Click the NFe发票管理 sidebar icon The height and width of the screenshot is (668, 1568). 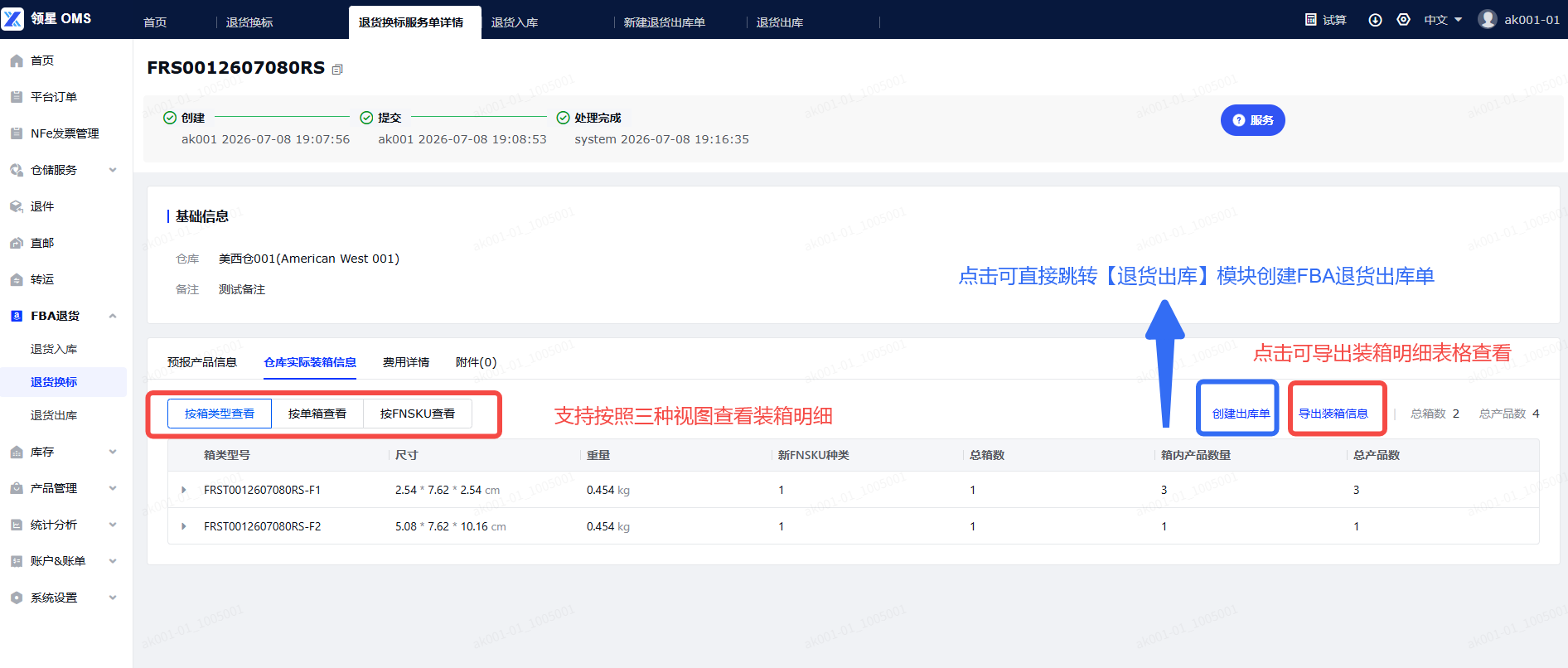coord(17,133)
